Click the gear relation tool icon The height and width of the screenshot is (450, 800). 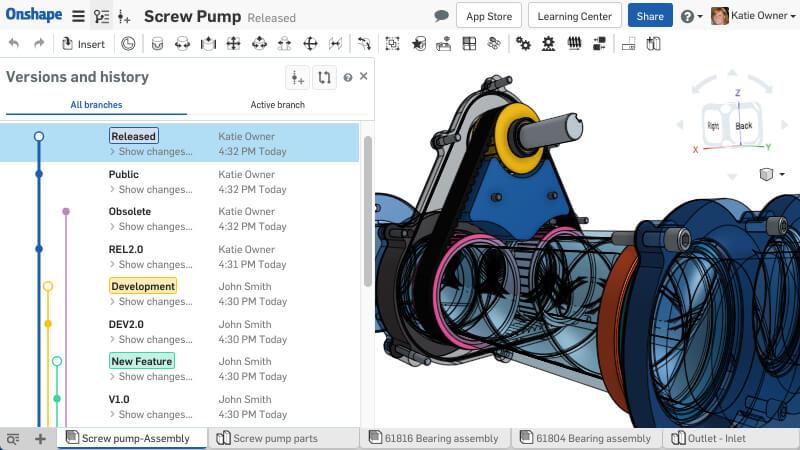pos(523,44)
